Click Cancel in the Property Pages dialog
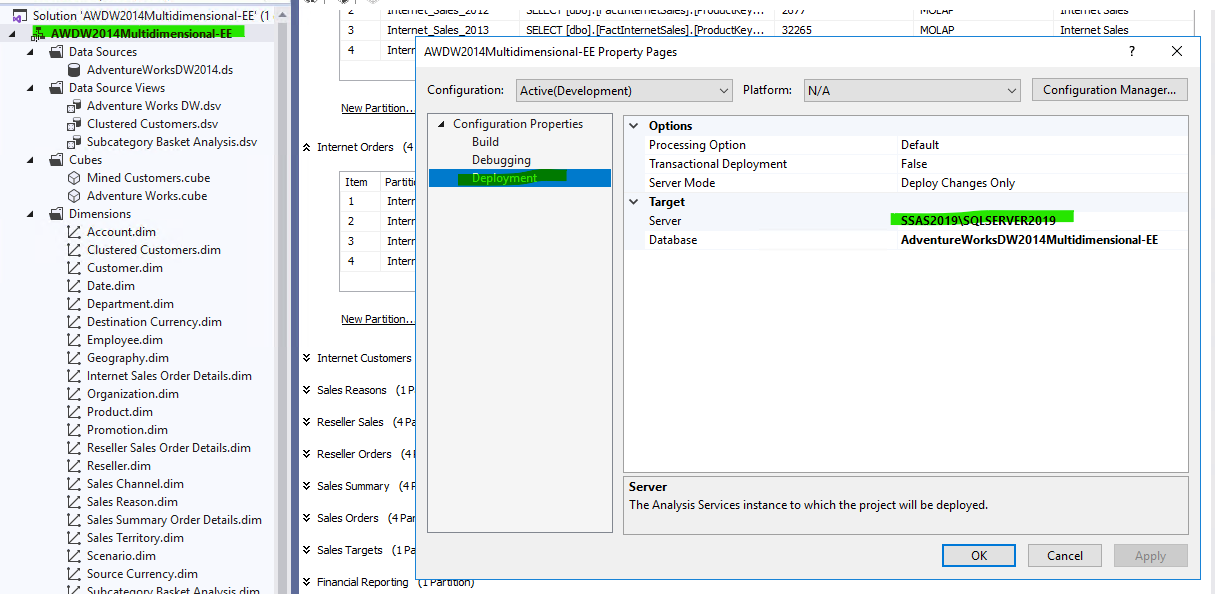 tap(1064, 556)
